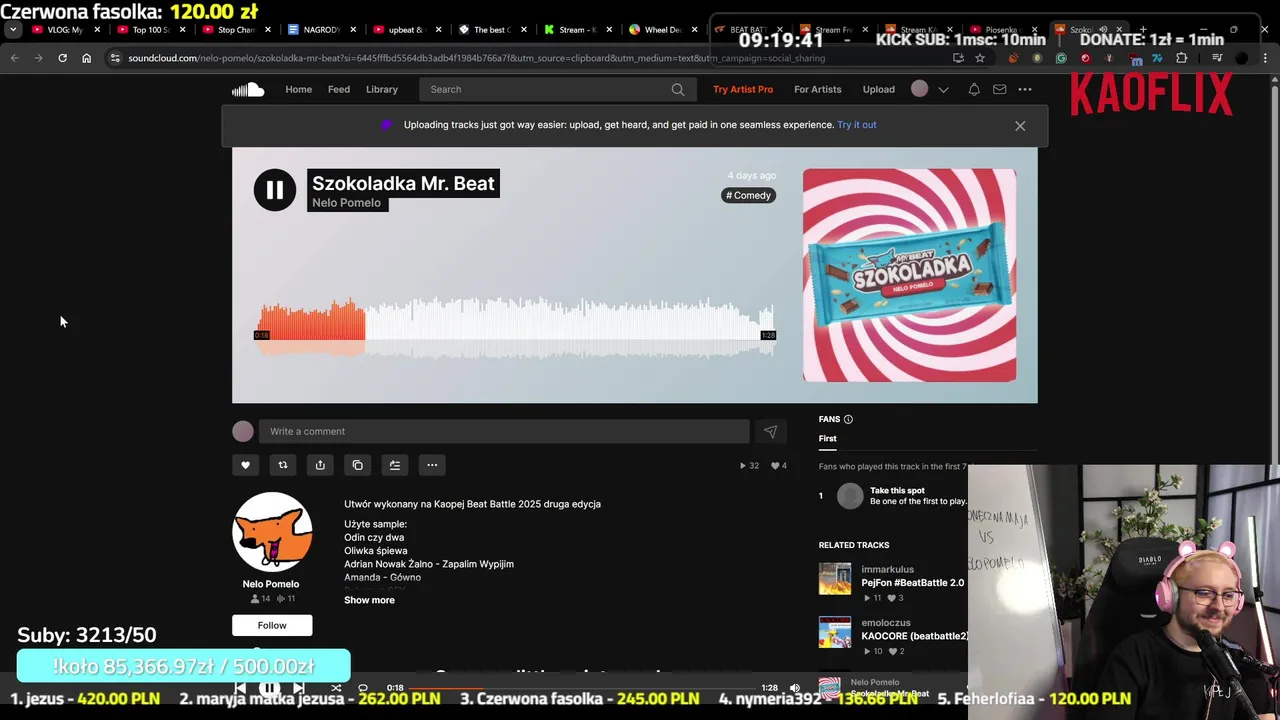Follow Nelo Pomelo

272,625
